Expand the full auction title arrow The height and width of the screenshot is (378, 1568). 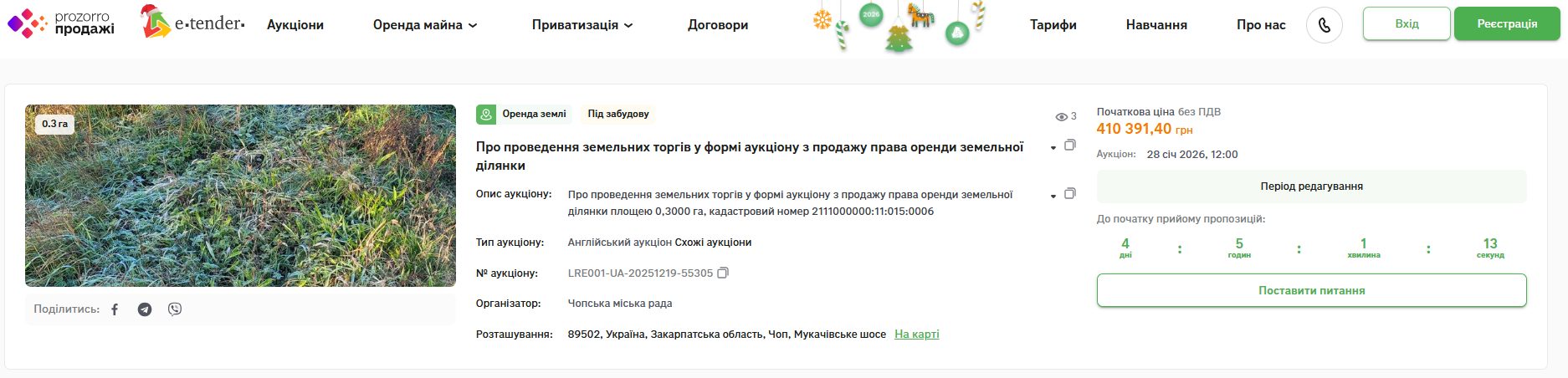(x=1053, y=148)
